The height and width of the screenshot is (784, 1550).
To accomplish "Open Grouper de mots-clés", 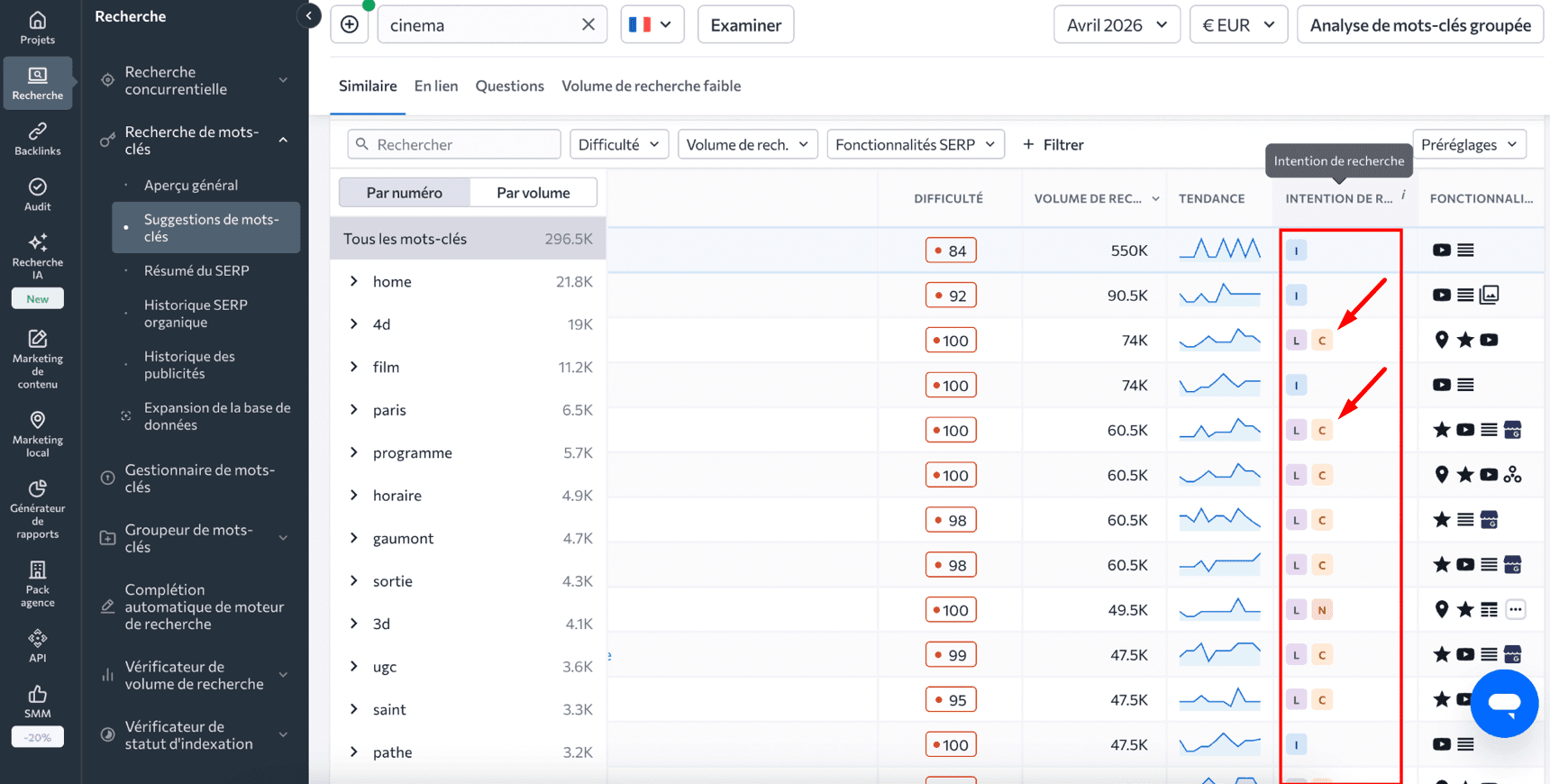I will tap(195, 538).
